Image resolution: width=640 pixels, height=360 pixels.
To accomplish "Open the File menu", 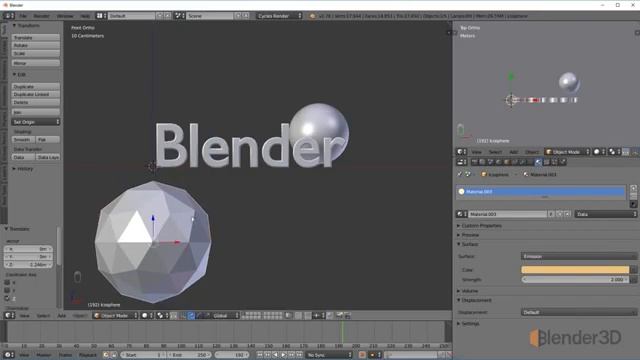I will point(23,16).
